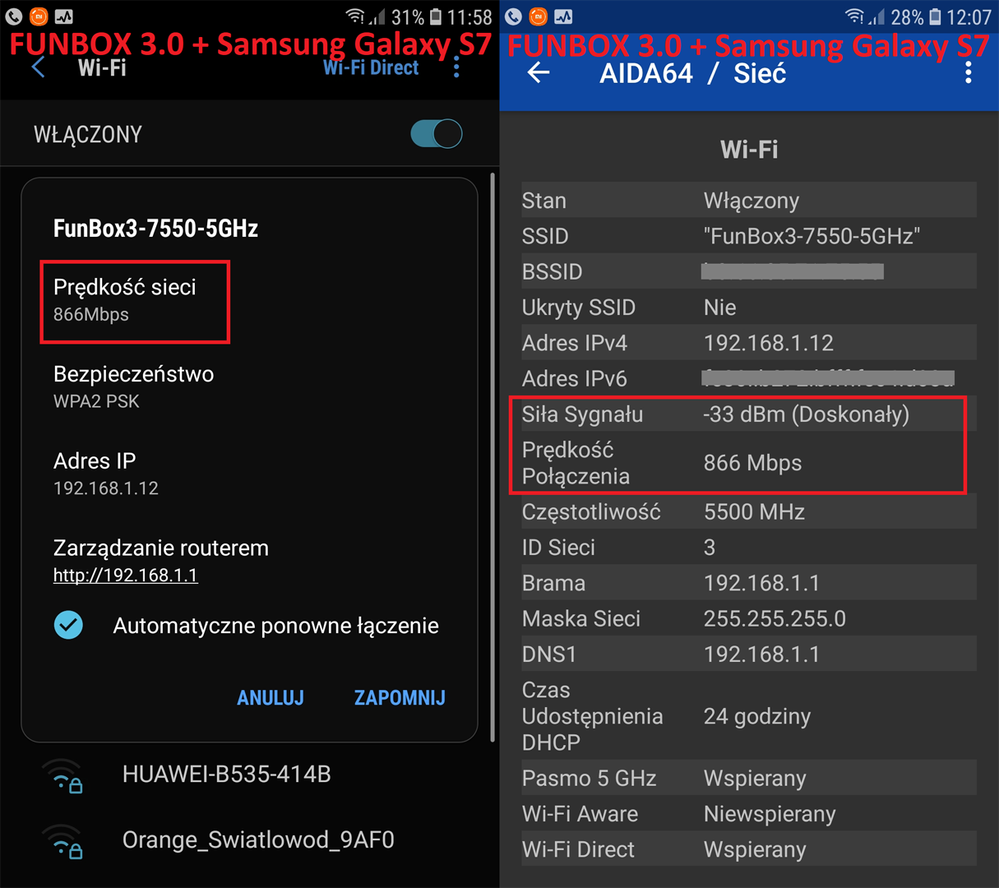
Task: Tap the back chevron beside the Wi-Fi title
Action: coord(39,68)
